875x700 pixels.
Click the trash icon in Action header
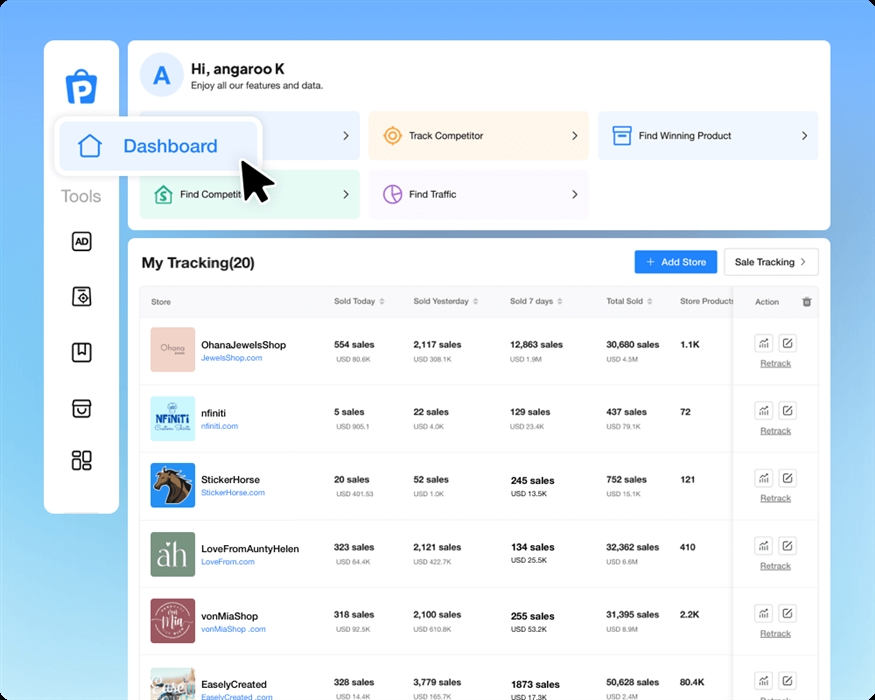(807, 302)
